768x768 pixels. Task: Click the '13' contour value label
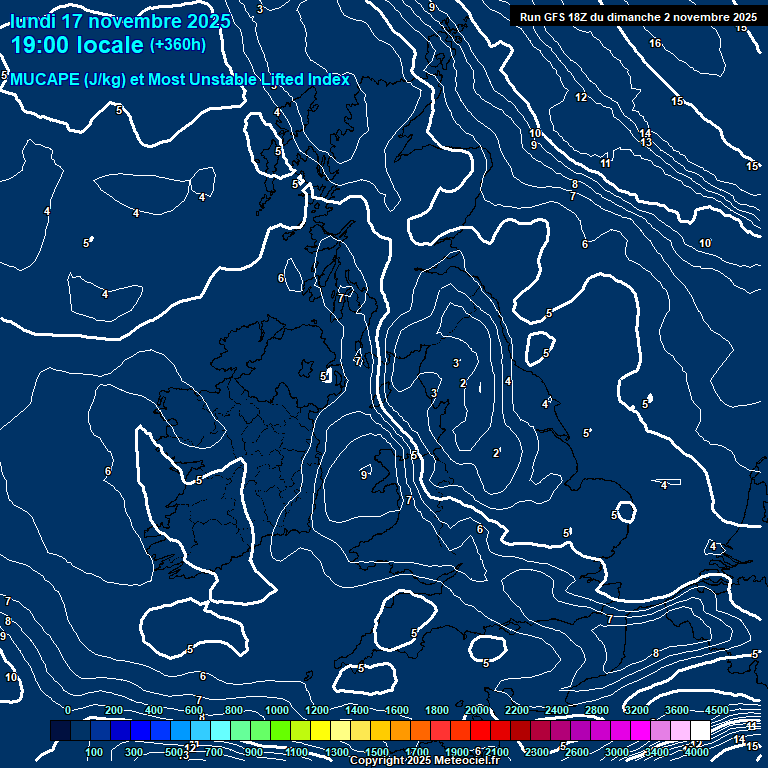coord(646,142)
